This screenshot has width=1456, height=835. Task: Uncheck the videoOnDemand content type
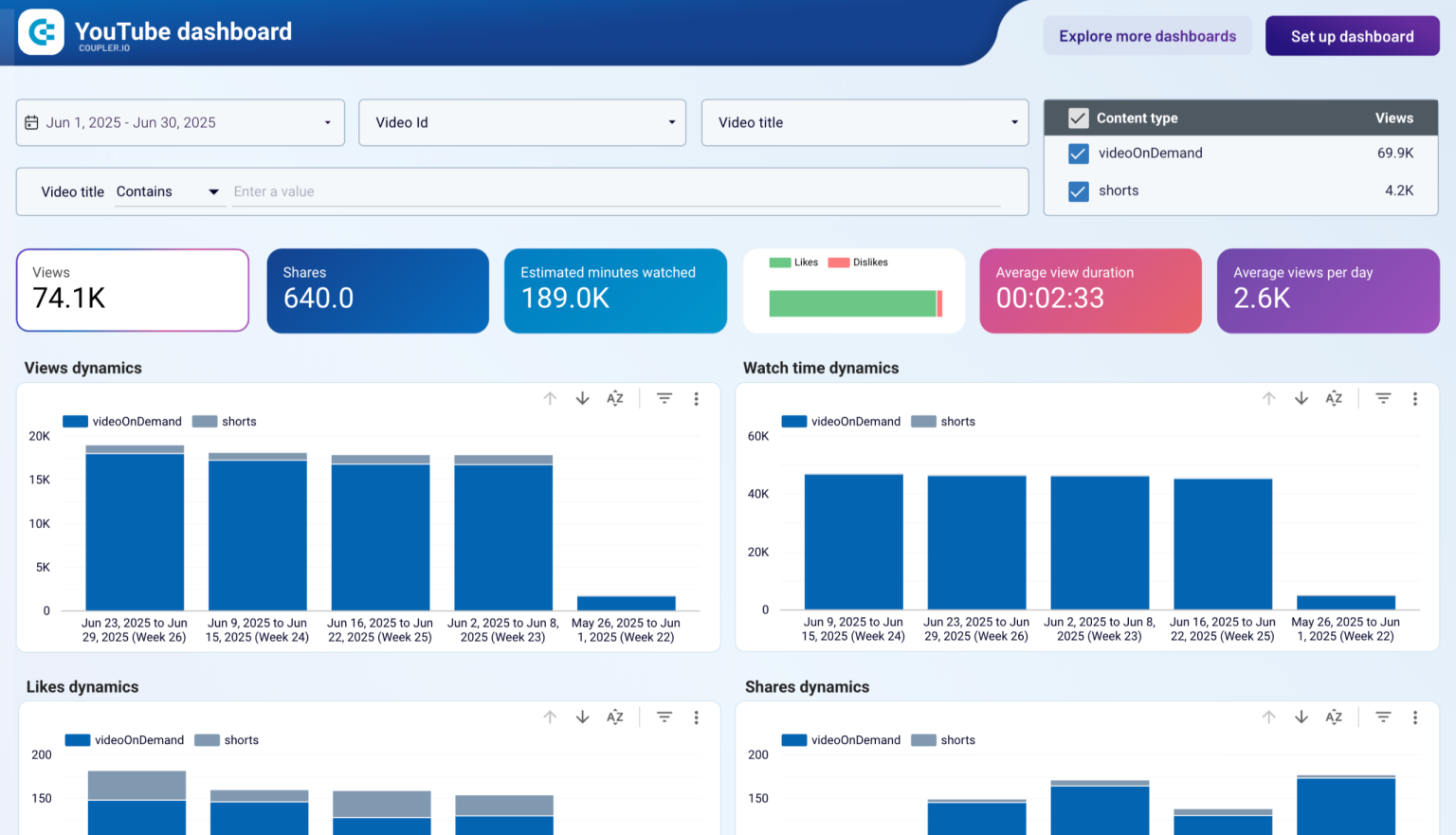coord(1078,153)
